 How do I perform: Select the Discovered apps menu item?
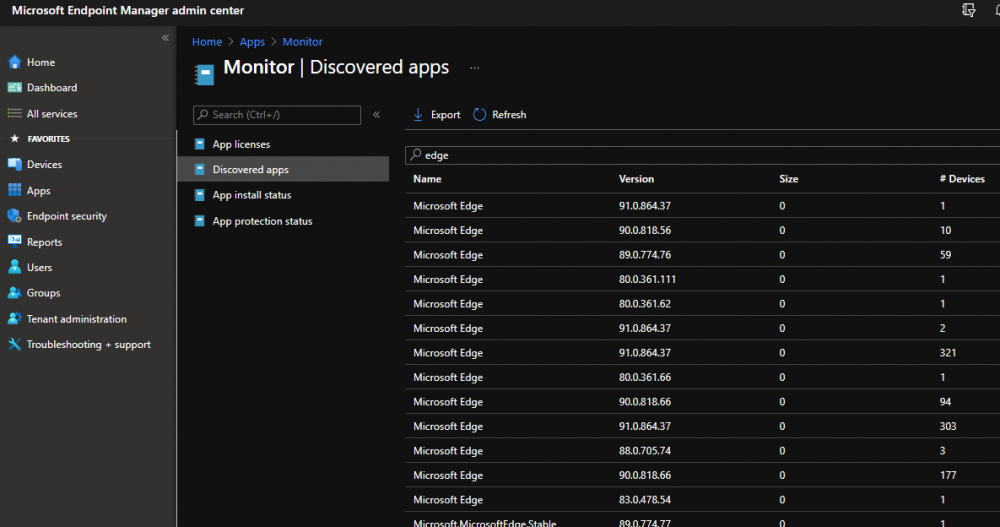(283, 170)
